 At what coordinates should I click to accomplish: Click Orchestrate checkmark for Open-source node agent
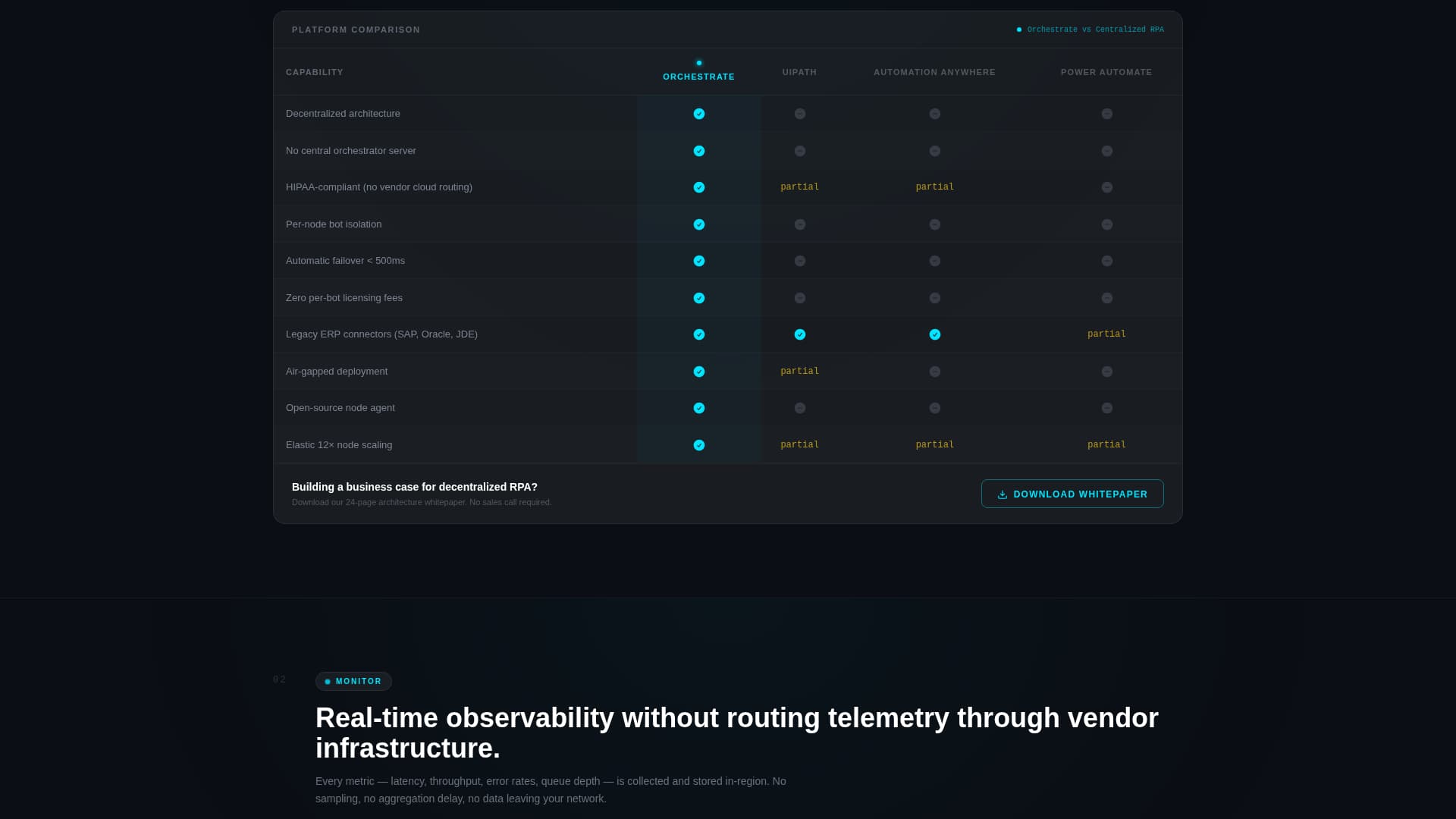pyautogui.click(x=699, y=408)
